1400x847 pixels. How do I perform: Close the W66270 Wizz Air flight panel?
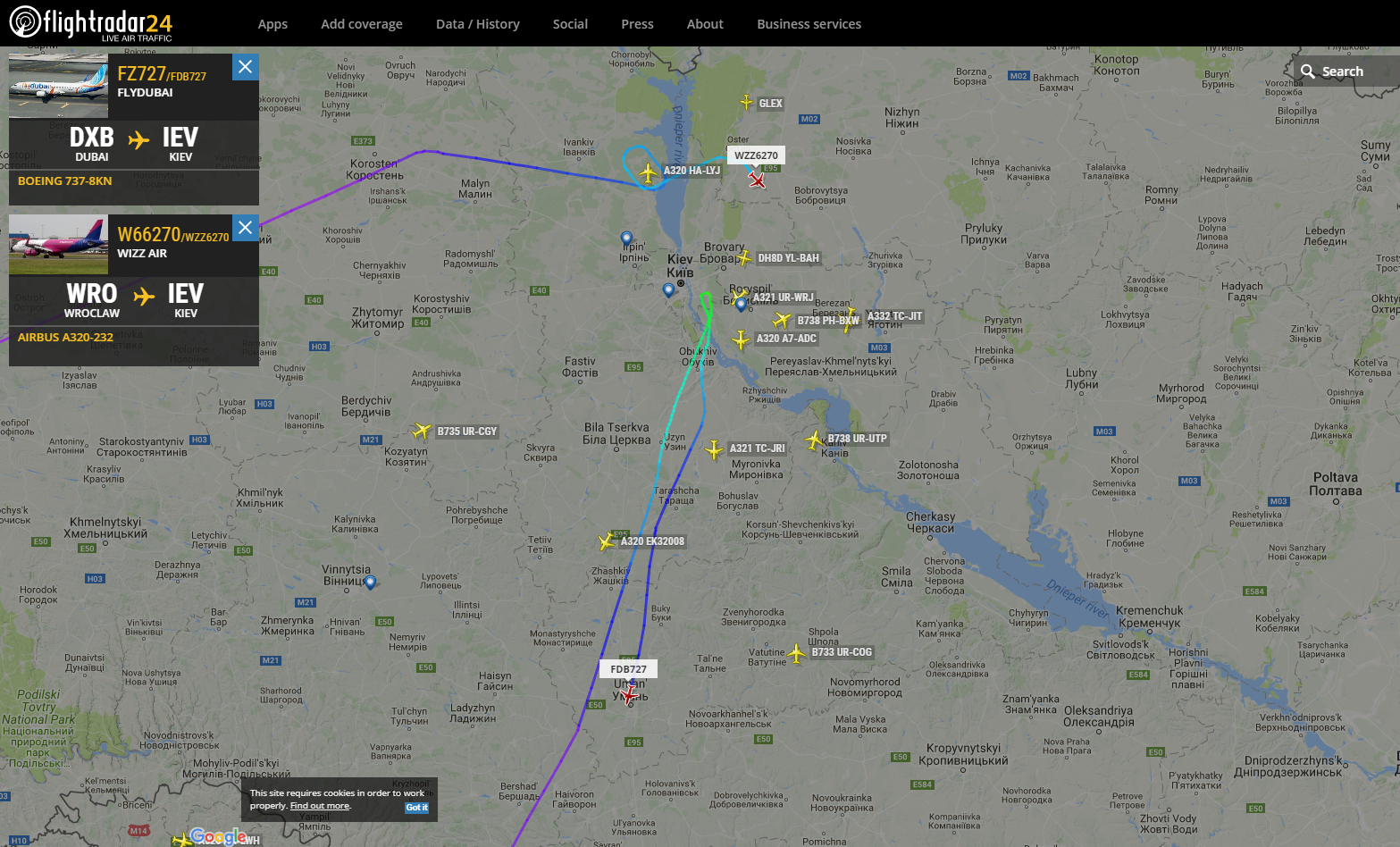click(x=246, y=228)
